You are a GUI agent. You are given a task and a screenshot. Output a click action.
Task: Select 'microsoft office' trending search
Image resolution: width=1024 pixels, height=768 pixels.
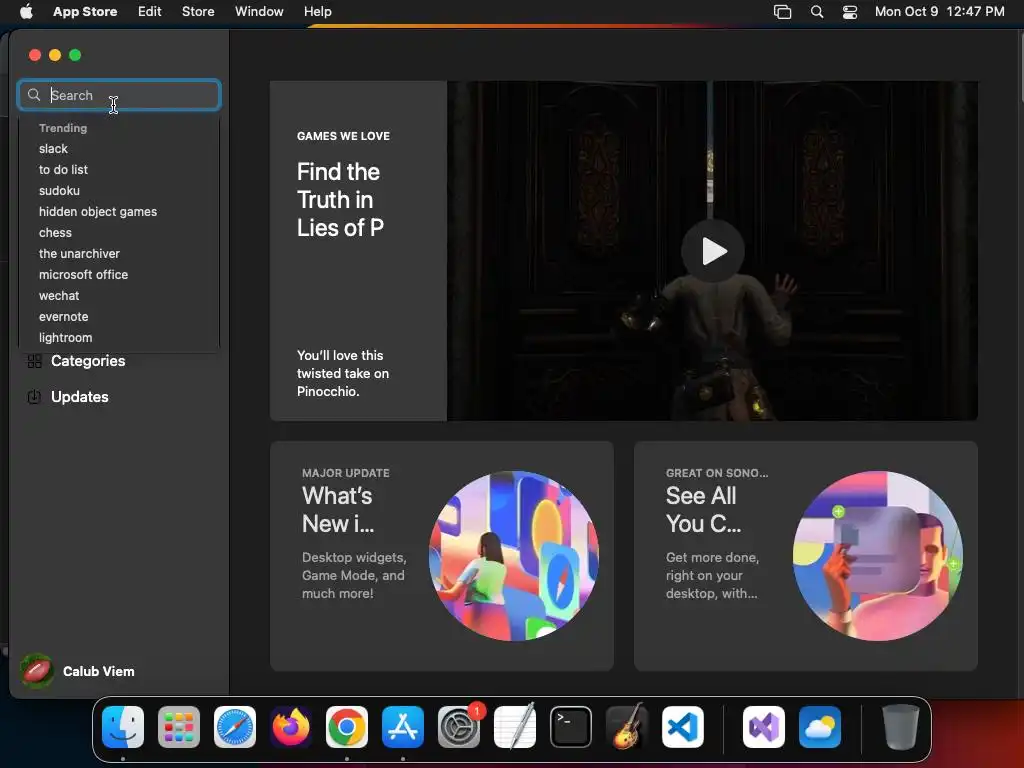pos(83,275)
